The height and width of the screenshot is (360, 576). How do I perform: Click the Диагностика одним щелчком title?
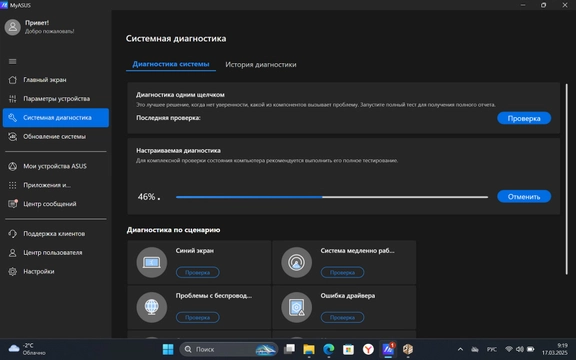[180, 95]
